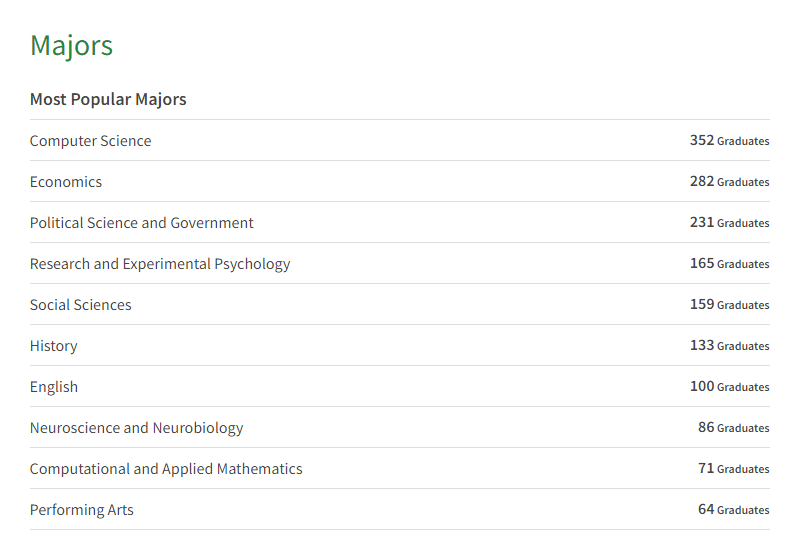Select Computational and Applied Mathematics major
Image resolution: width=800 pixels, height=533 pixels.
166,469
